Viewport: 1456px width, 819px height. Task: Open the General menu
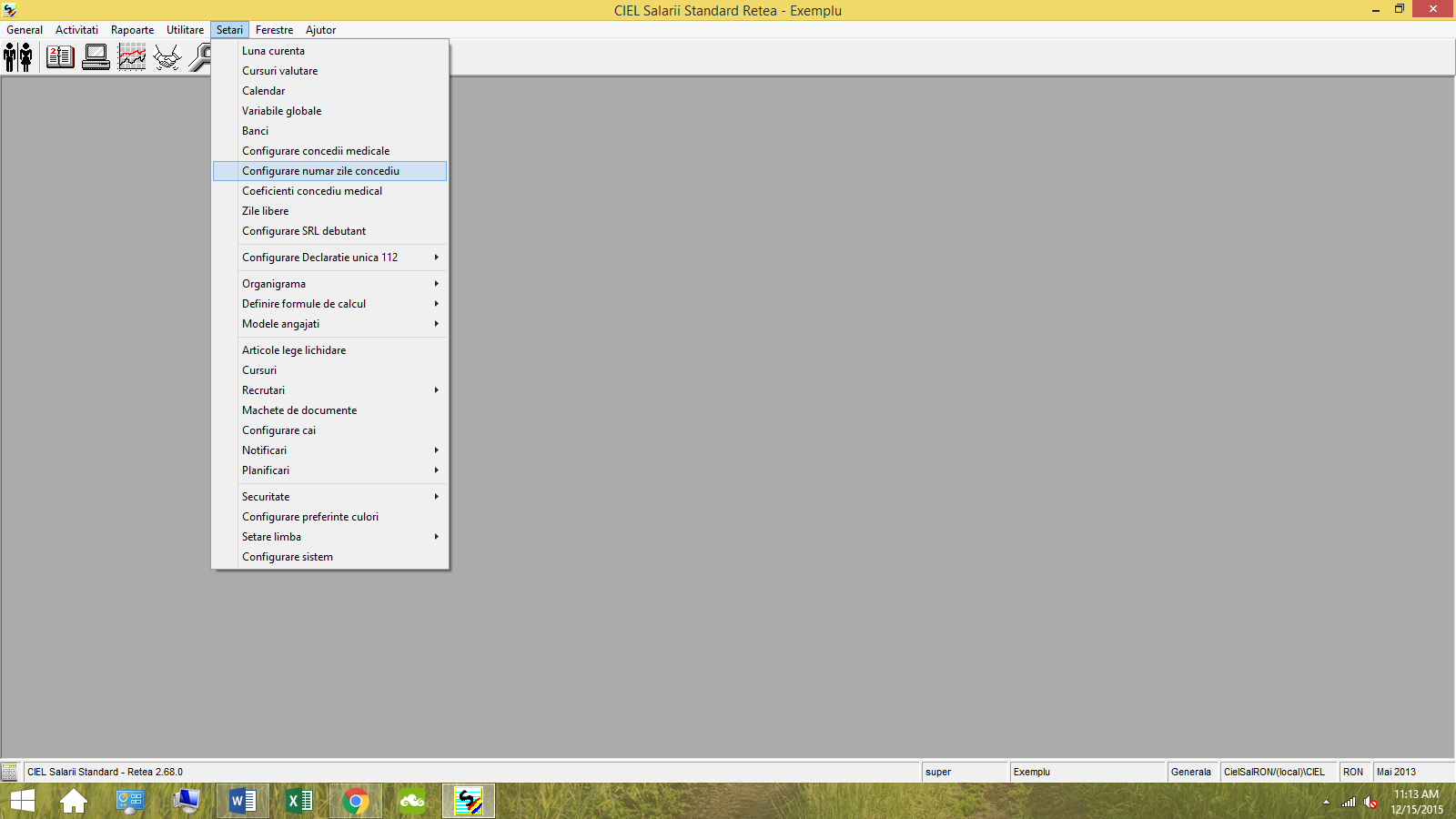(x=25, y=30)
